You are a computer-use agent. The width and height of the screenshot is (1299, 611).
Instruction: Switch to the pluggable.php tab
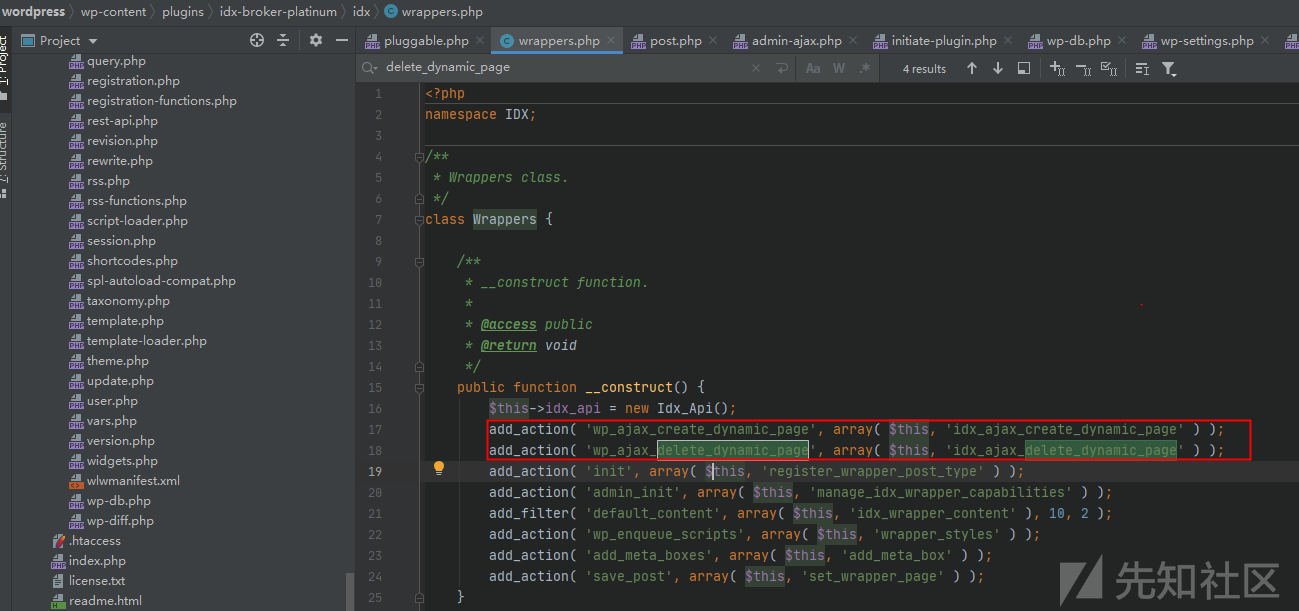tap(426, 41)
